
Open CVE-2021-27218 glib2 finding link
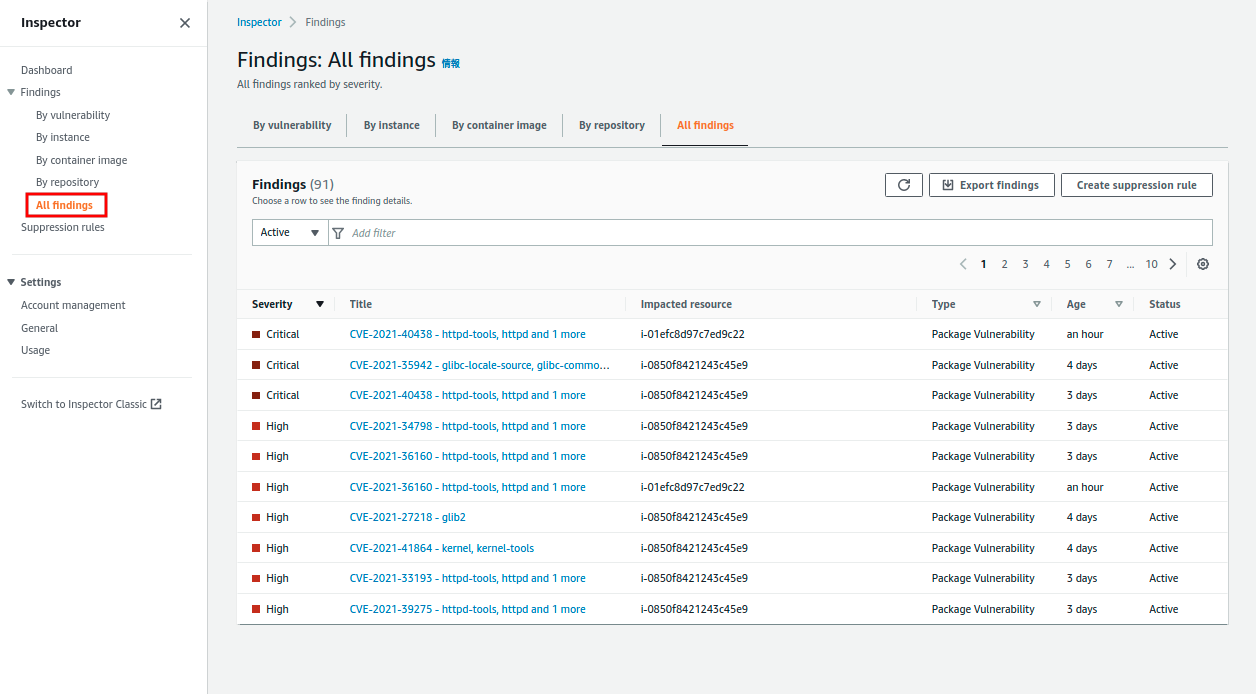407,517
